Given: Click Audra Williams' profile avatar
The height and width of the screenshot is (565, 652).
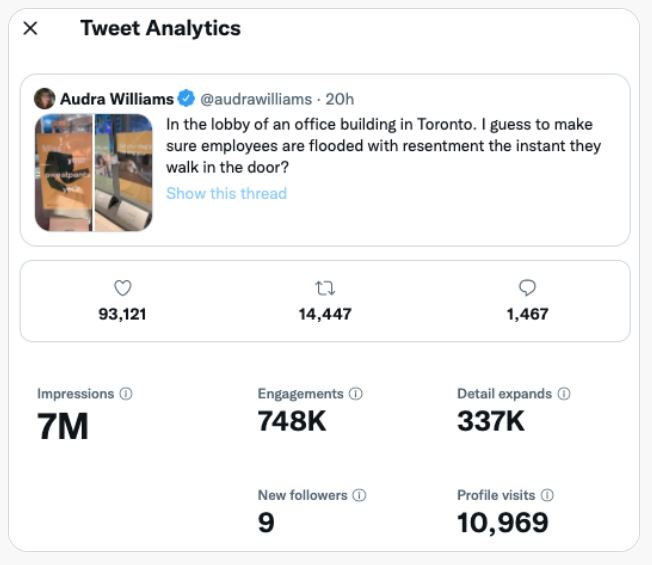Looking at the screenshot, I should 45,98.
